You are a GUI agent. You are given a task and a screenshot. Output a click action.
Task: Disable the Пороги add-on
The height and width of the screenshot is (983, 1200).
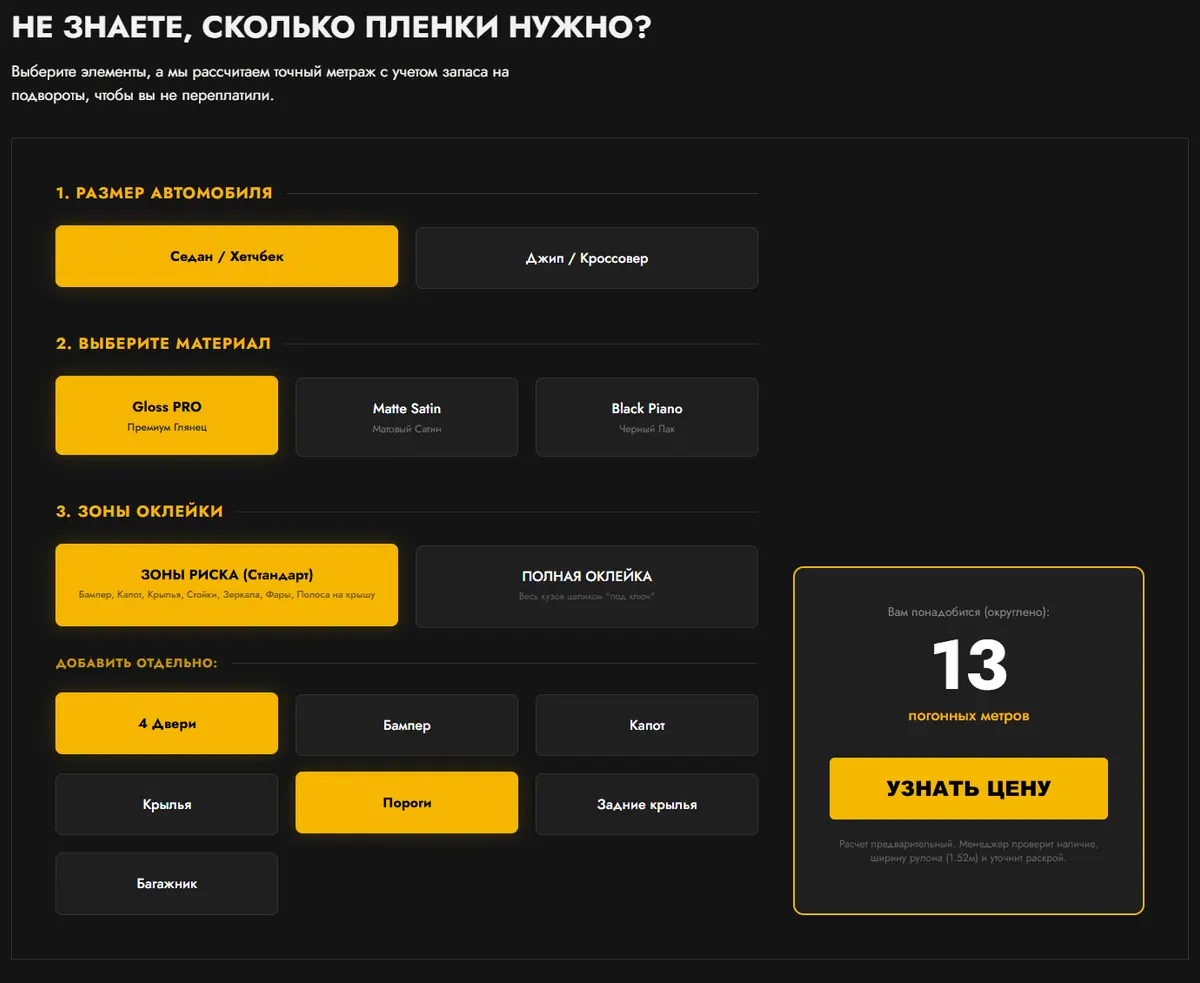(x=407, y=802)
